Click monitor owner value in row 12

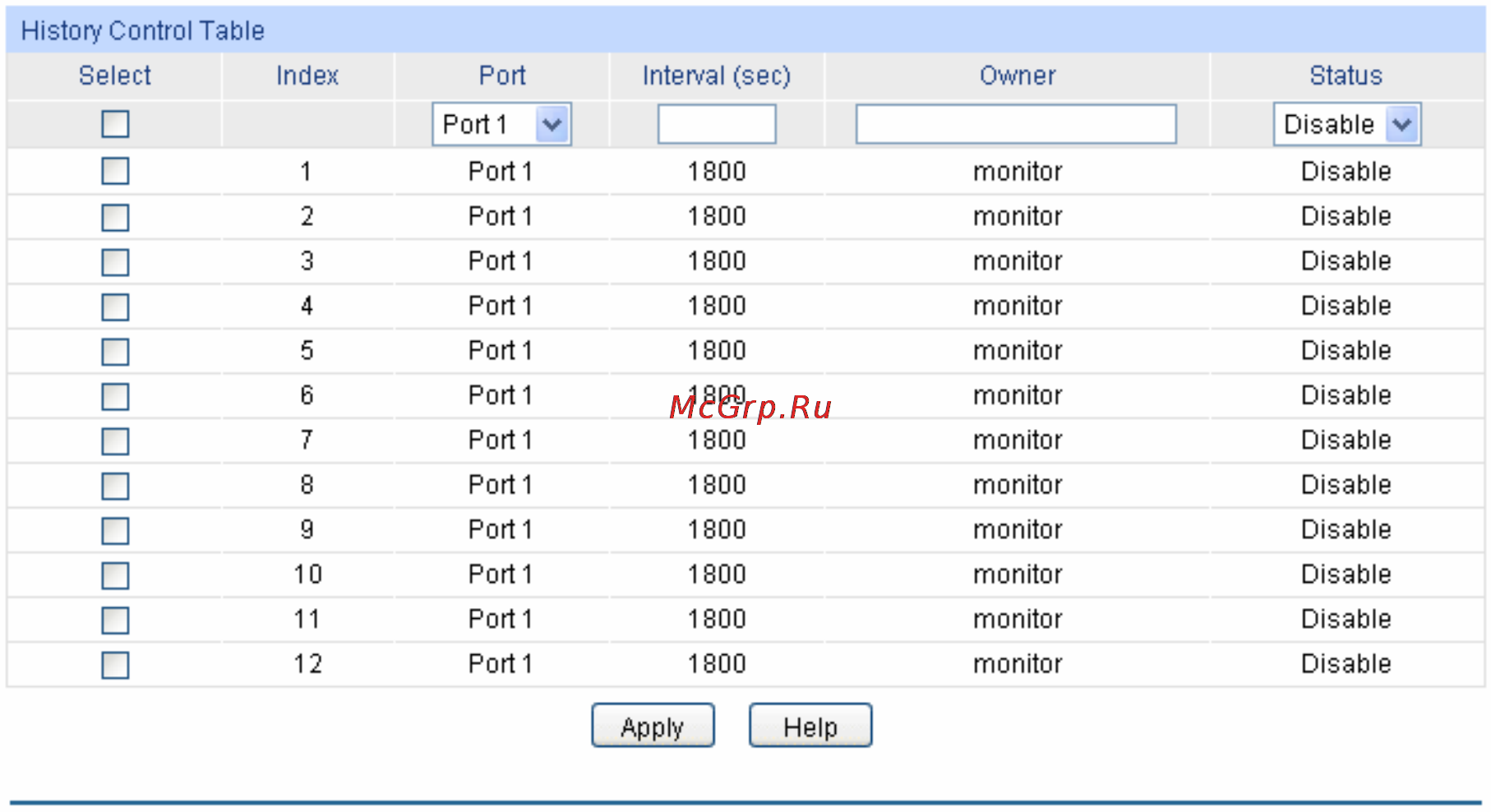pos(1018,663)
